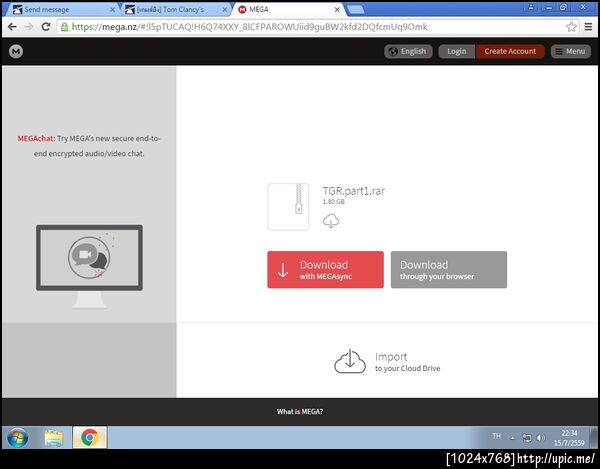Screen dimensions: 600x469
Task: Download with MEGAsync
Action: pos(325,270)
